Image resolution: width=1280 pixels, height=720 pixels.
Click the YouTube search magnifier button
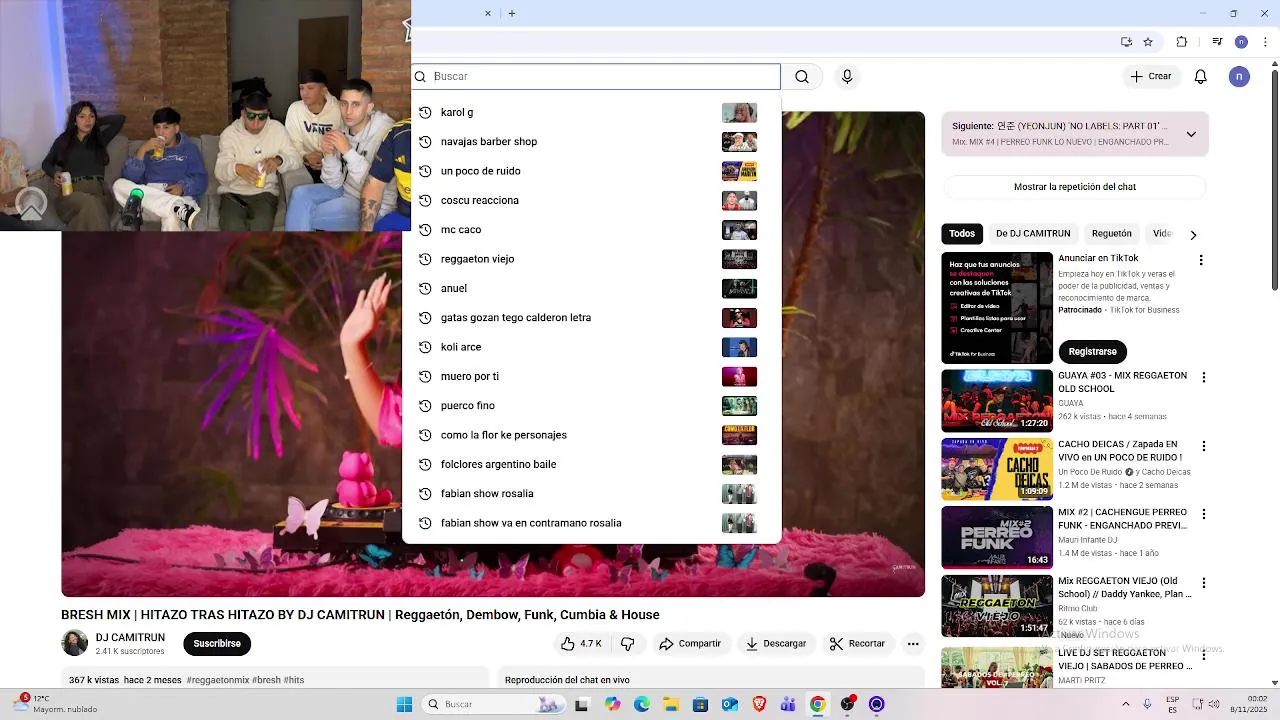[802, 77]
